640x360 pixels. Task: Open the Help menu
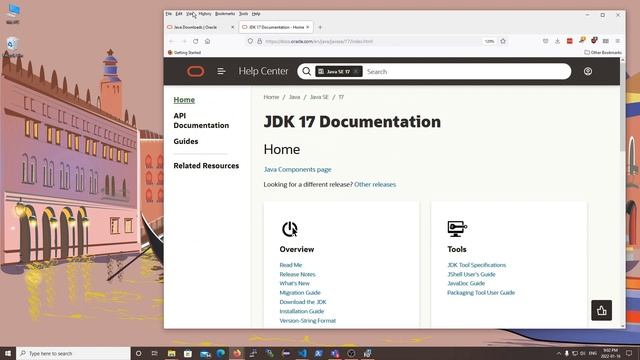click(x=256, y=14)
